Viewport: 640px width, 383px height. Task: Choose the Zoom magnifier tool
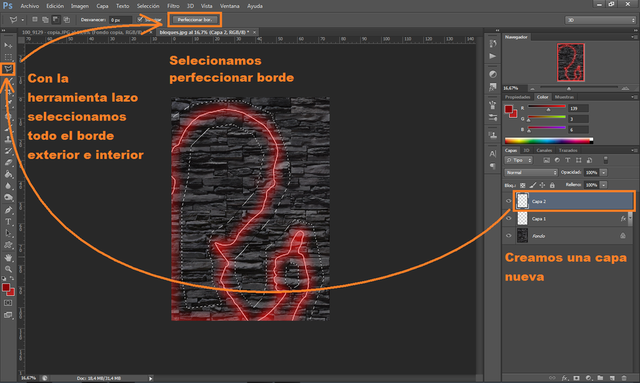[x=8, y=269]
